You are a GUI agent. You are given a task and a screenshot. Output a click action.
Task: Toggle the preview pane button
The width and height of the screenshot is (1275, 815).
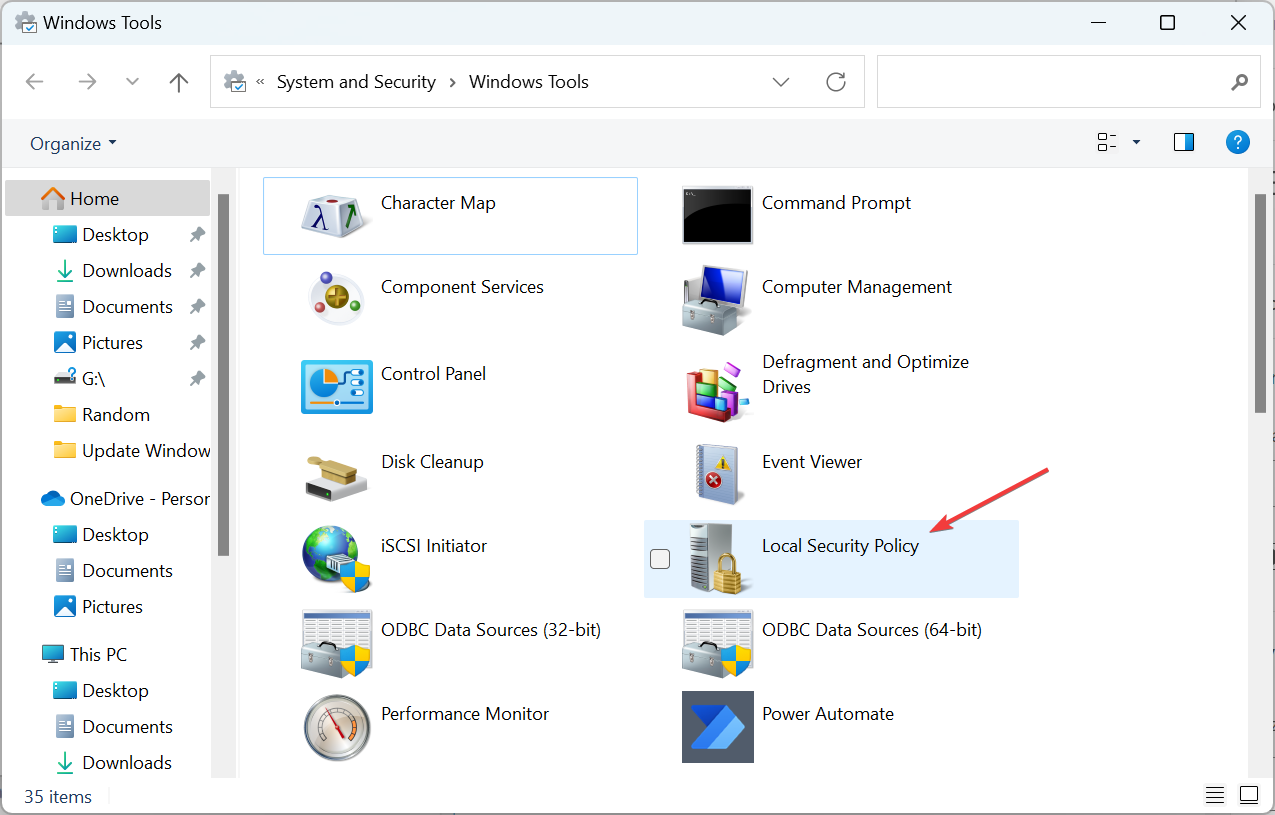(1184, 143)
